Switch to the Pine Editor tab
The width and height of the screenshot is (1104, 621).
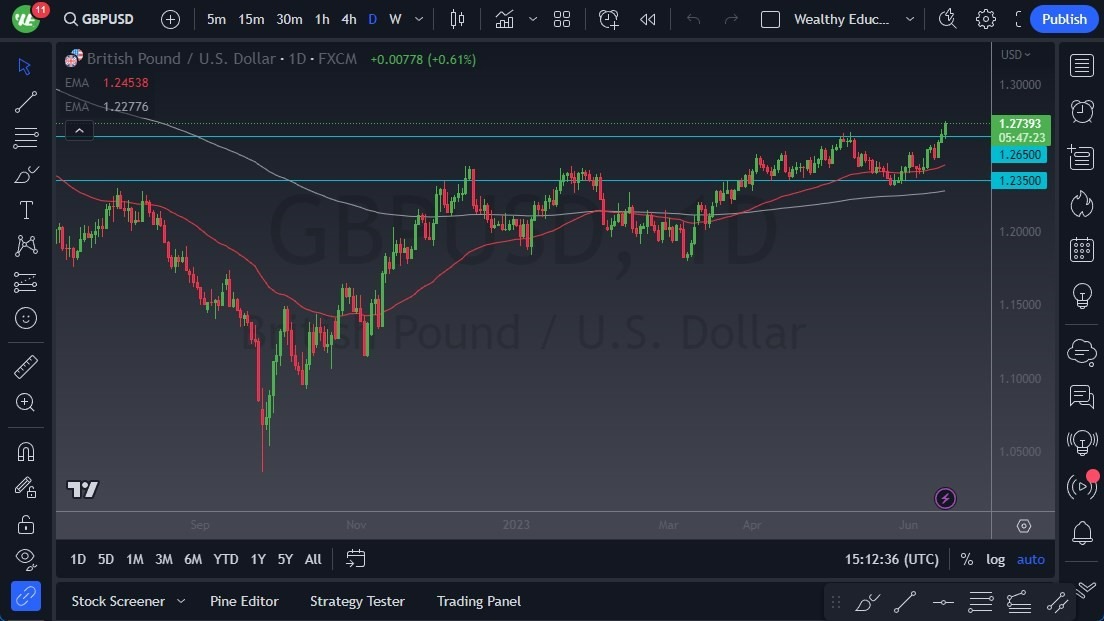[x=244, y=601]
